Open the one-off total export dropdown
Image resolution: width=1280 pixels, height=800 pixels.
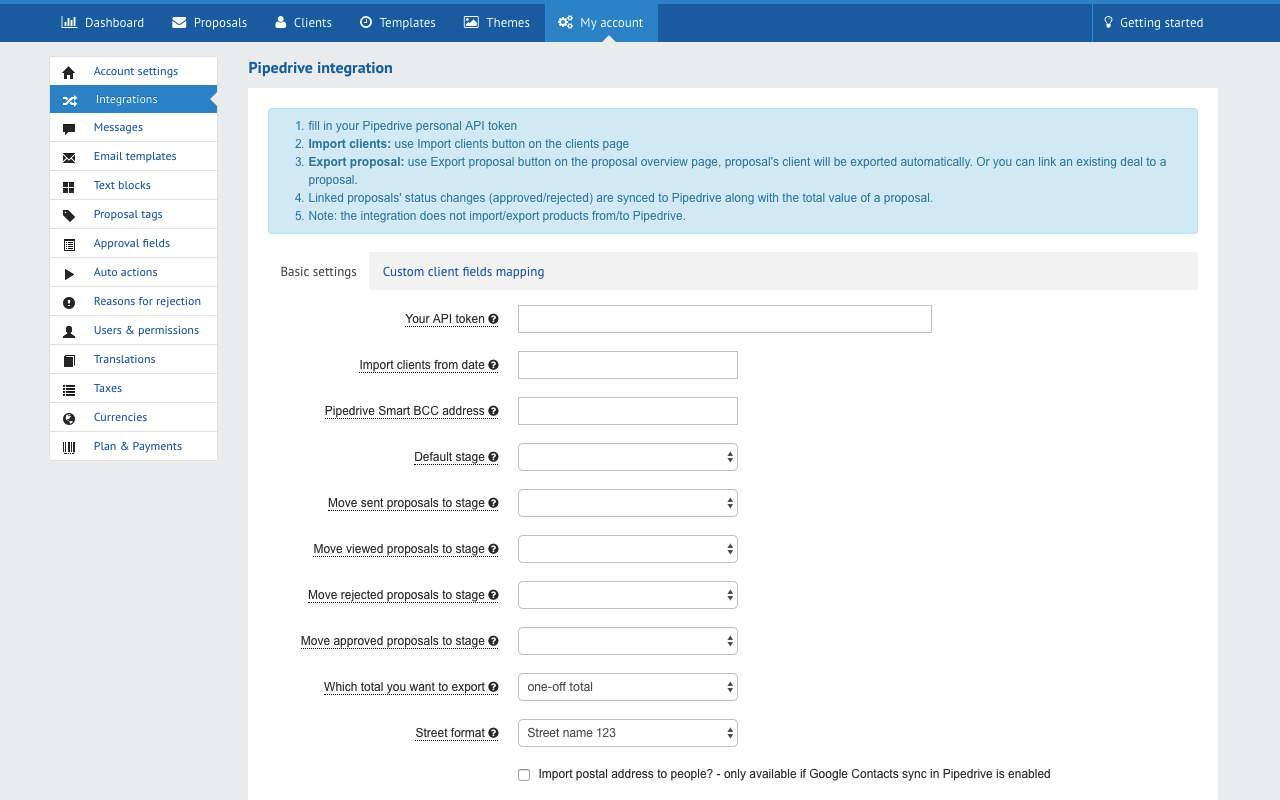click(628, 687)
